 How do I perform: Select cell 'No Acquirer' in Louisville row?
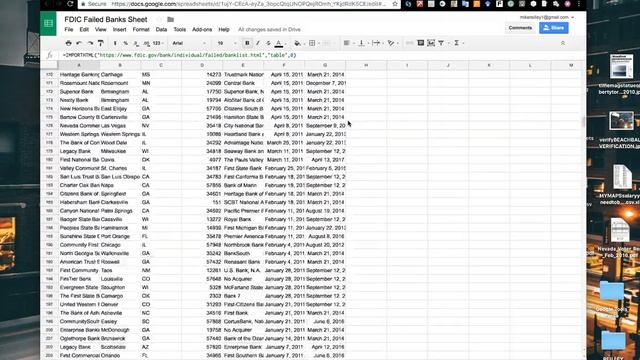243,279
